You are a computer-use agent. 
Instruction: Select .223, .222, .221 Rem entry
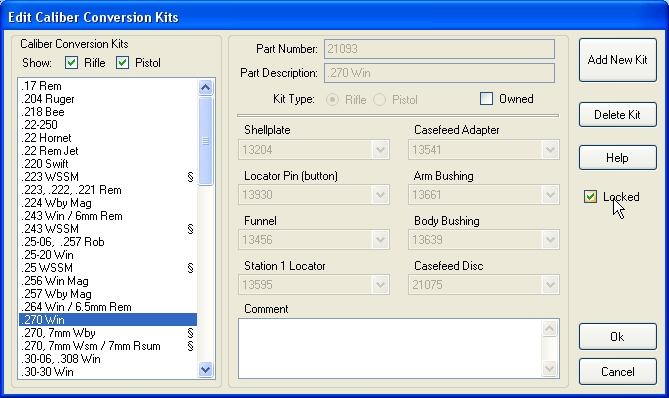pos(108,190)
